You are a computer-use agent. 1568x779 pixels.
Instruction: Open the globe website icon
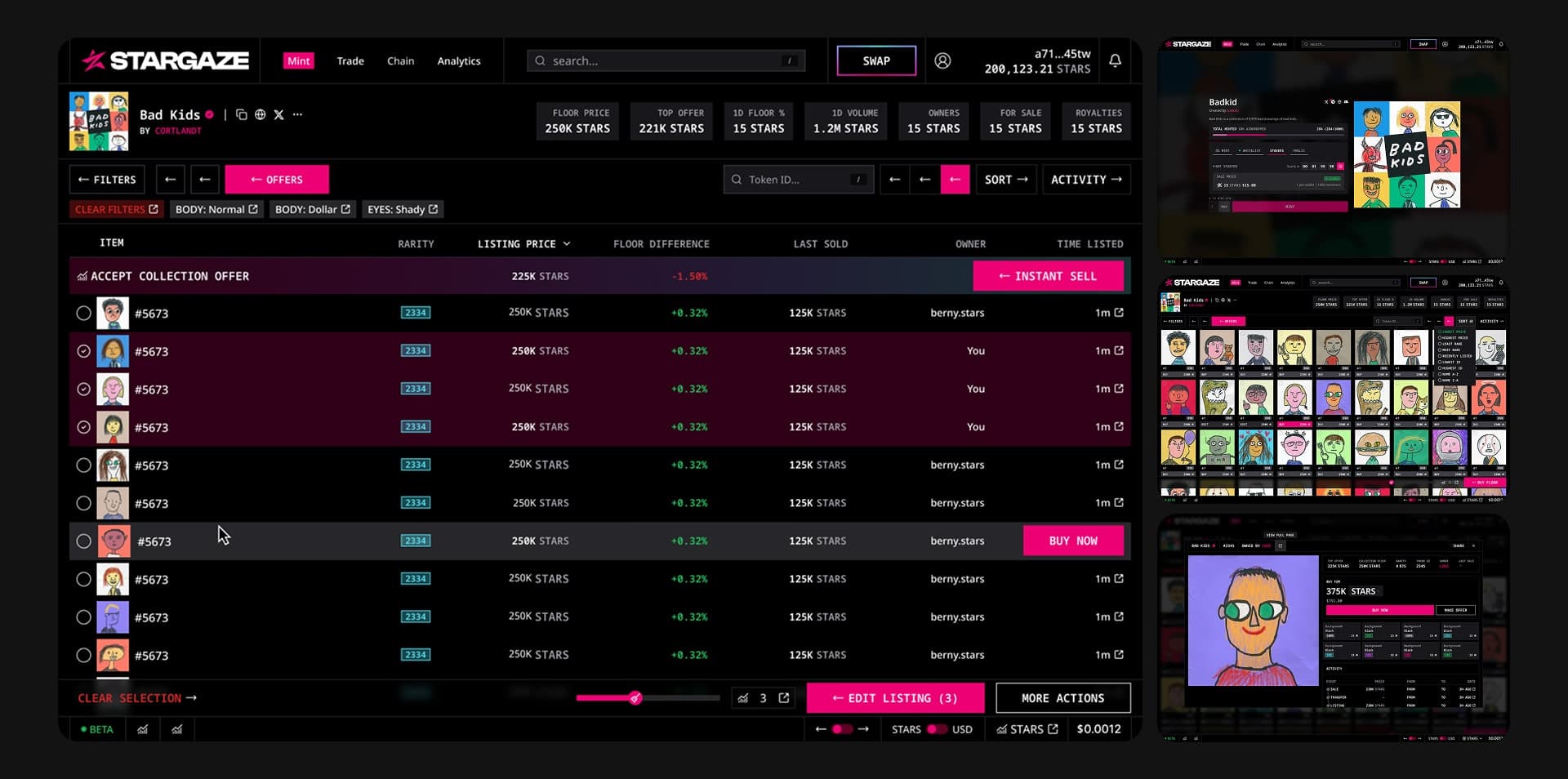tap(260, 114)
